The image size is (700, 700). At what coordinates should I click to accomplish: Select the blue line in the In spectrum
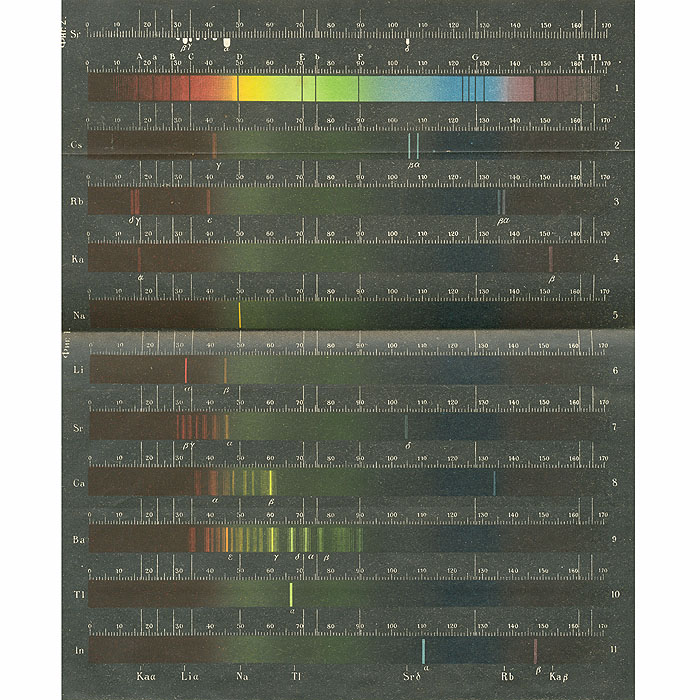[x=424, y=650]
